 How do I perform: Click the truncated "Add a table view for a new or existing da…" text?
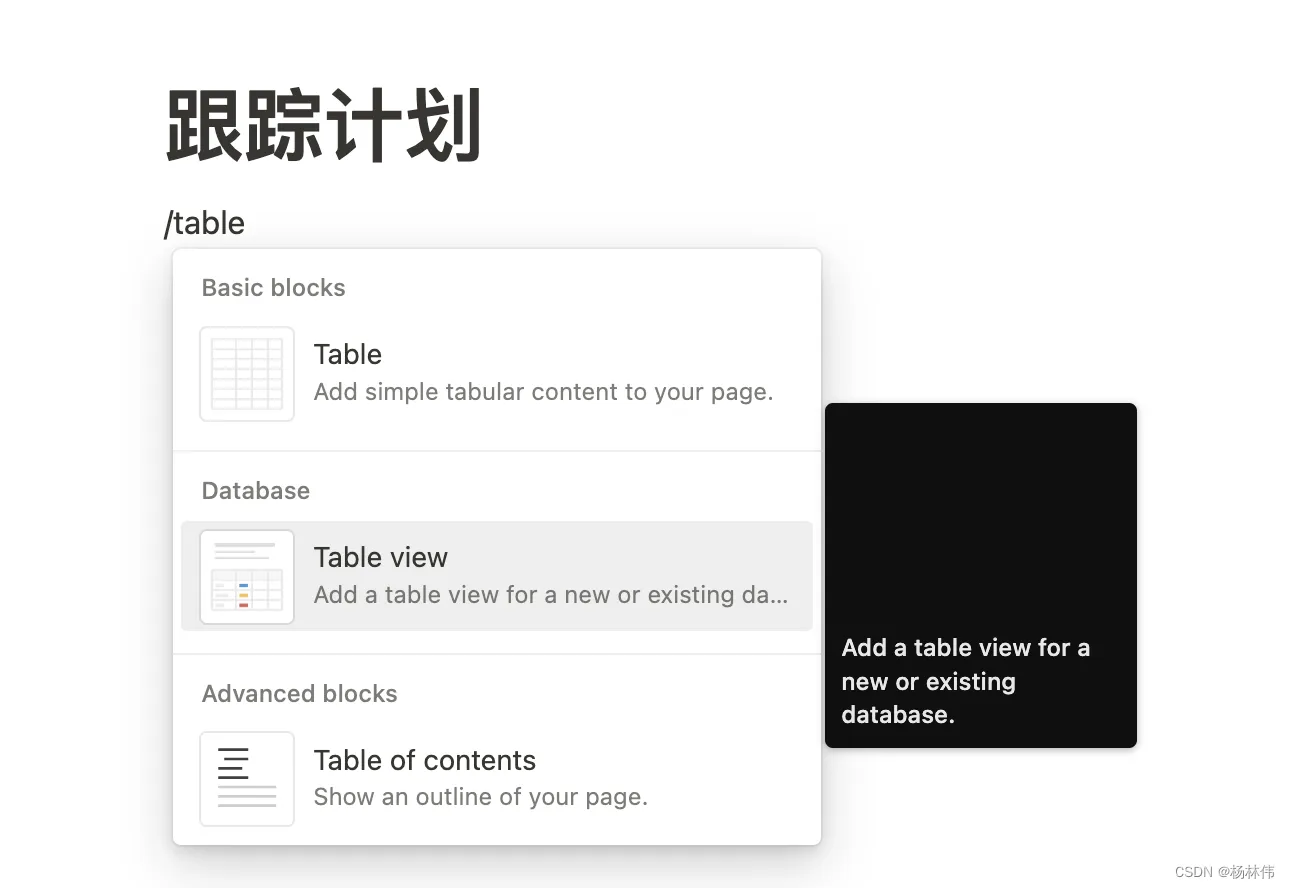[551, 595]
